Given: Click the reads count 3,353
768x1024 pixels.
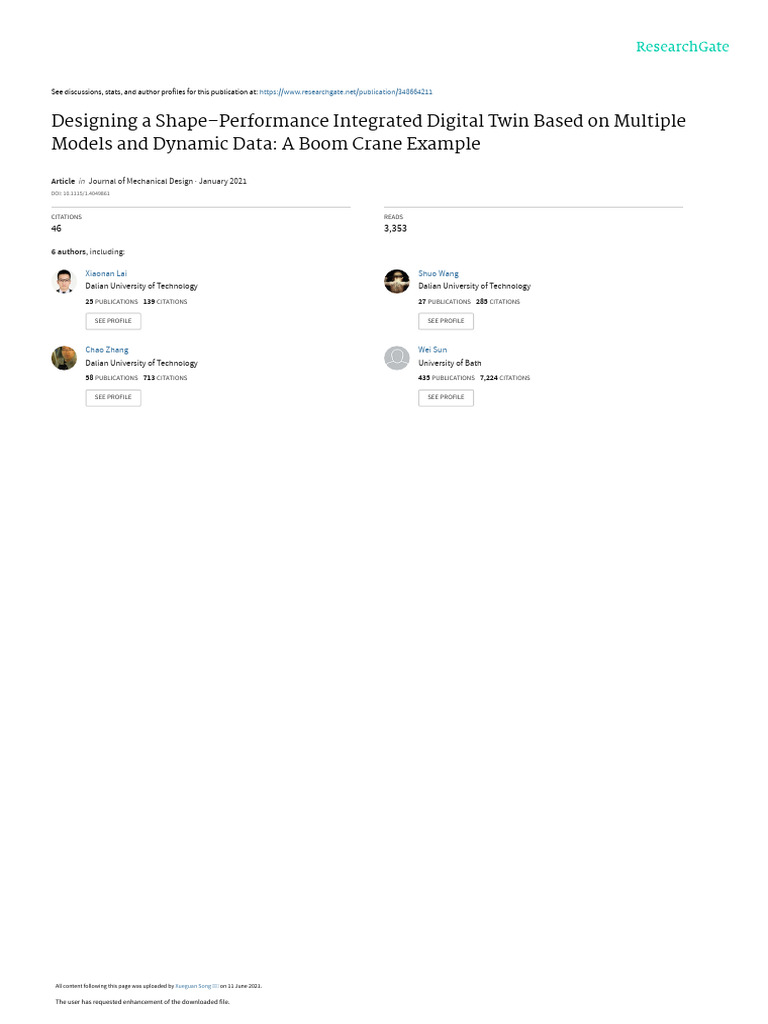Looking at the screenshot, I should point(395,228).
